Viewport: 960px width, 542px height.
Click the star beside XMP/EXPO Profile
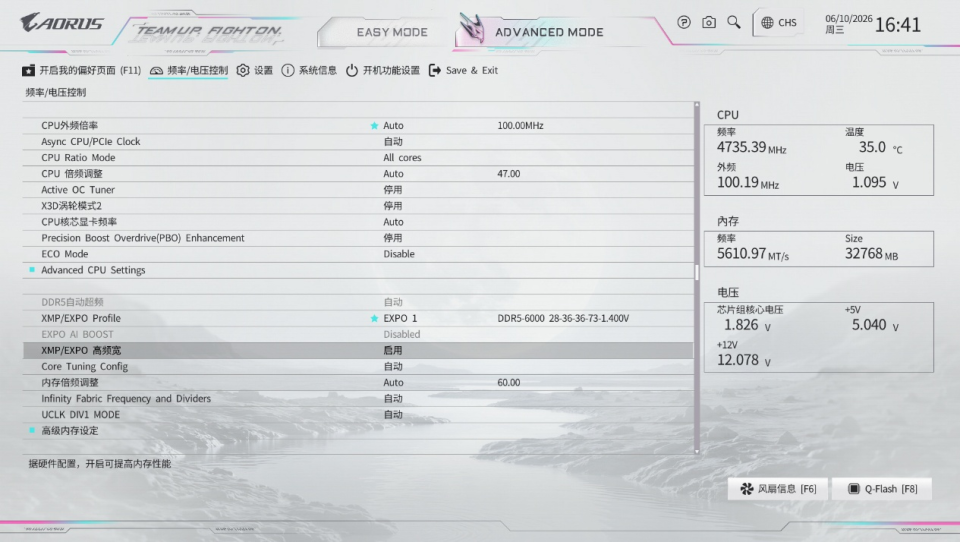coord(374,318)
